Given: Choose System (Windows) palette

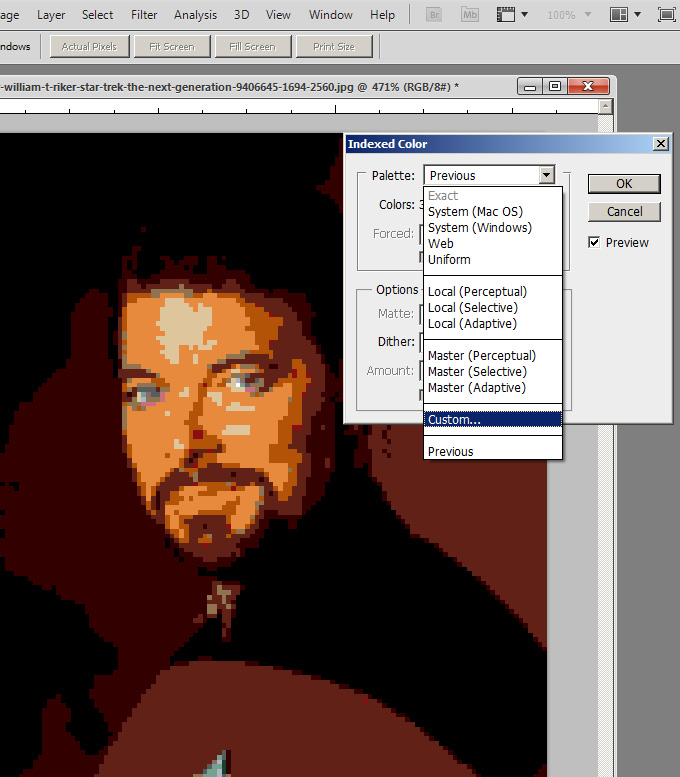Looking at the screenshot, I should (x=493, y=227).
